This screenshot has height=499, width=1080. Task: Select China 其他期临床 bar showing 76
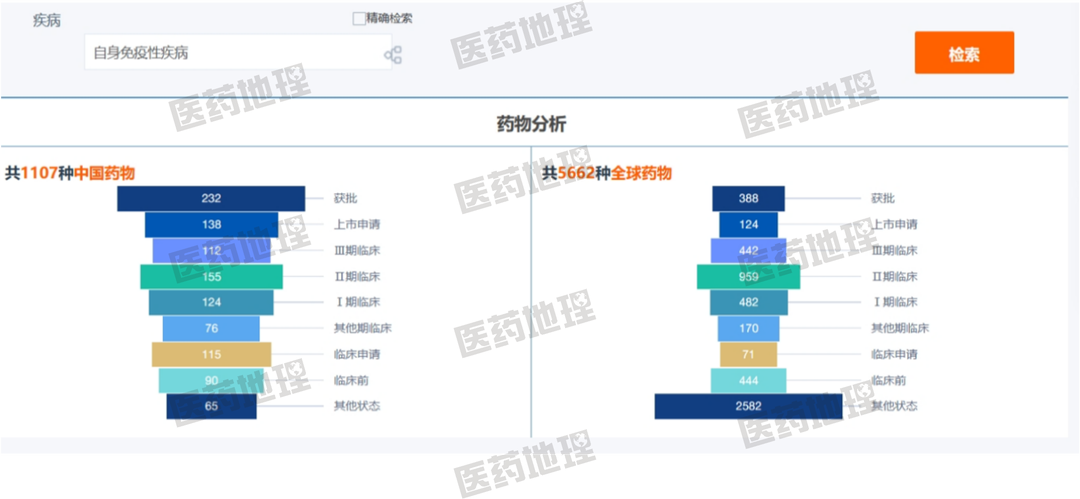coord(211,328)
